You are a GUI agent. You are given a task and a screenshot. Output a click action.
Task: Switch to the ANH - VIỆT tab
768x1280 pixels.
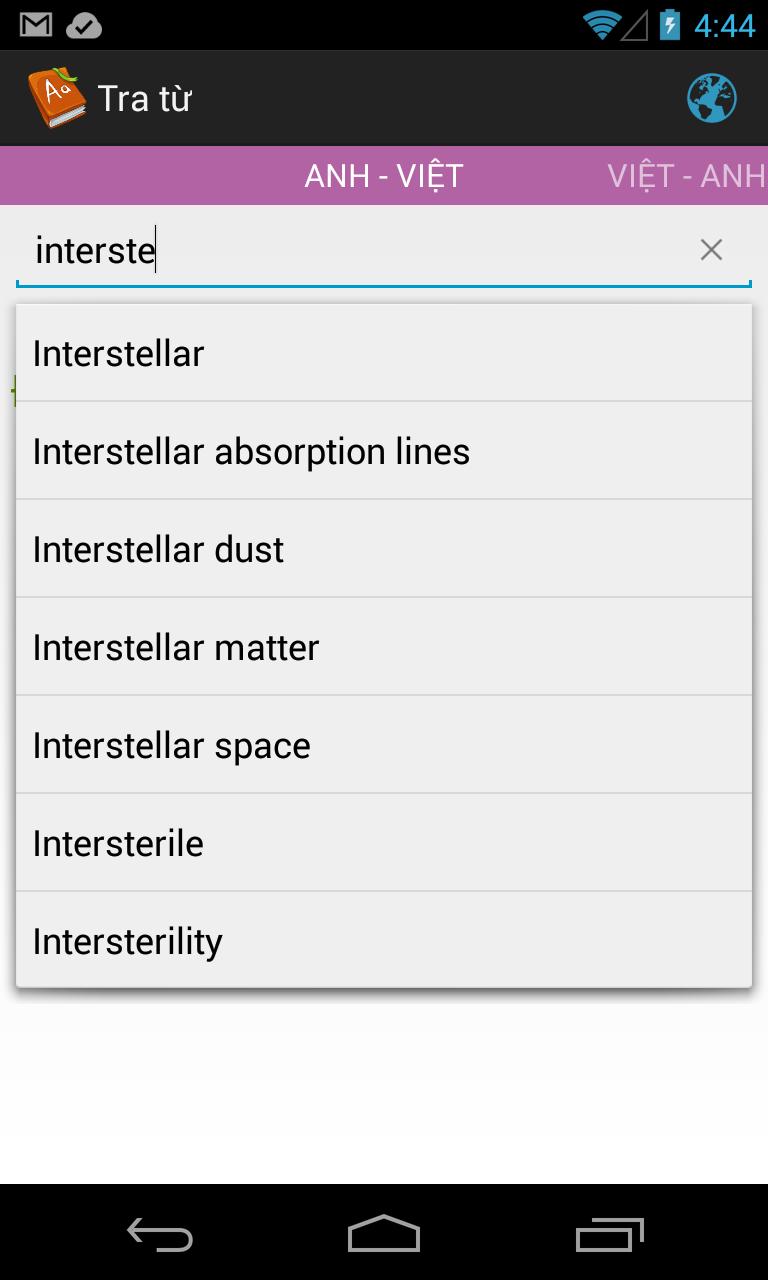[384, 176]
